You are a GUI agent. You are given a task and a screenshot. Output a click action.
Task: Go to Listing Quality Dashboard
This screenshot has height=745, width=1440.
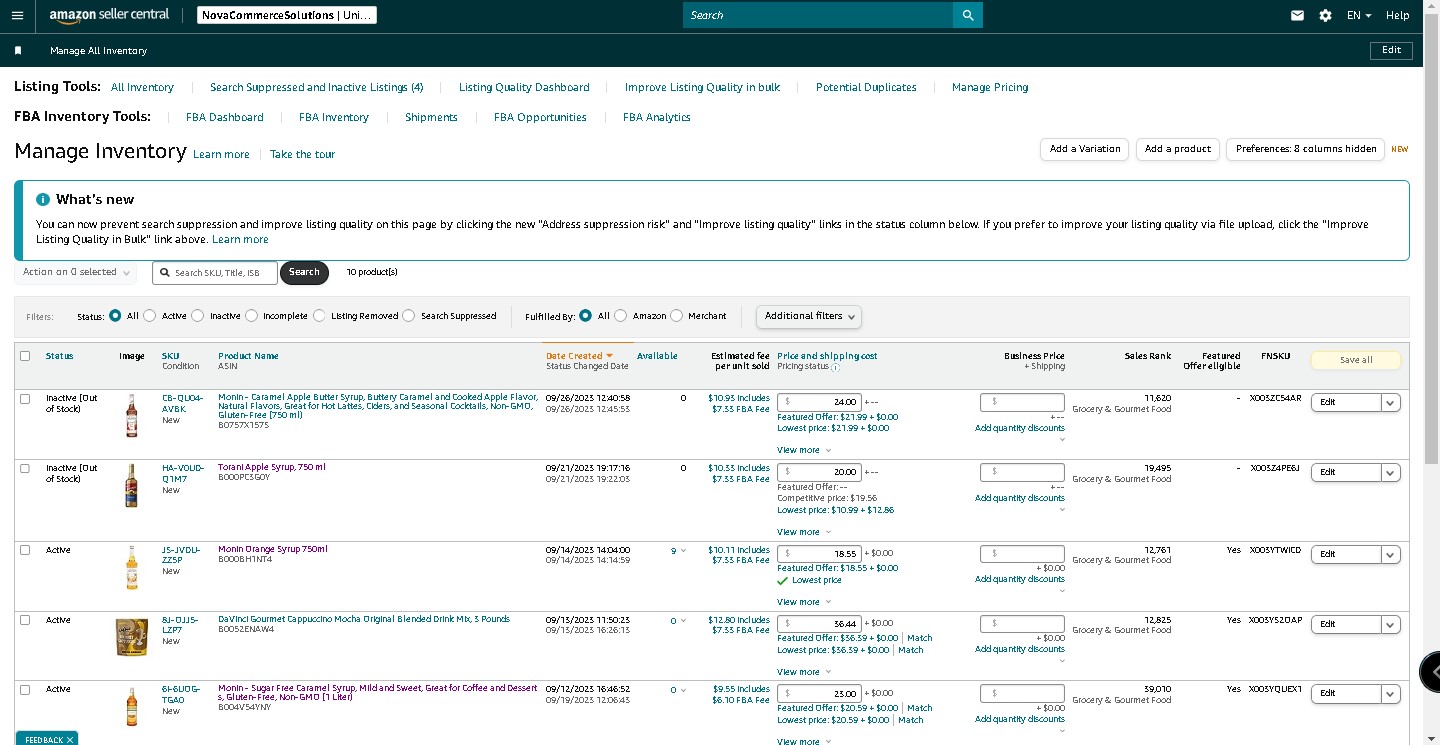coord(524,87)
